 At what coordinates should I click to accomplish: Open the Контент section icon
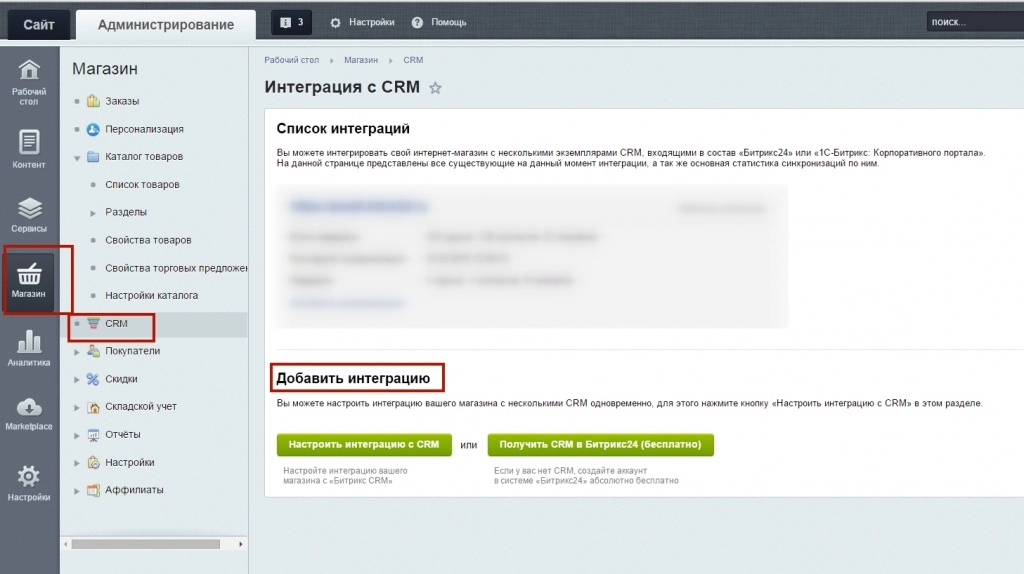[29, 142]
